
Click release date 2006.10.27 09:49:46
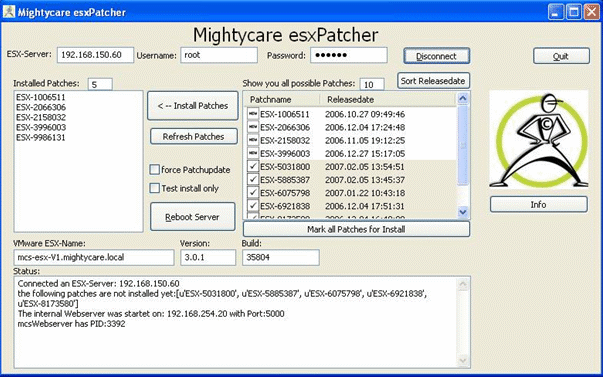pyautogui.click(x=365, y=114)
